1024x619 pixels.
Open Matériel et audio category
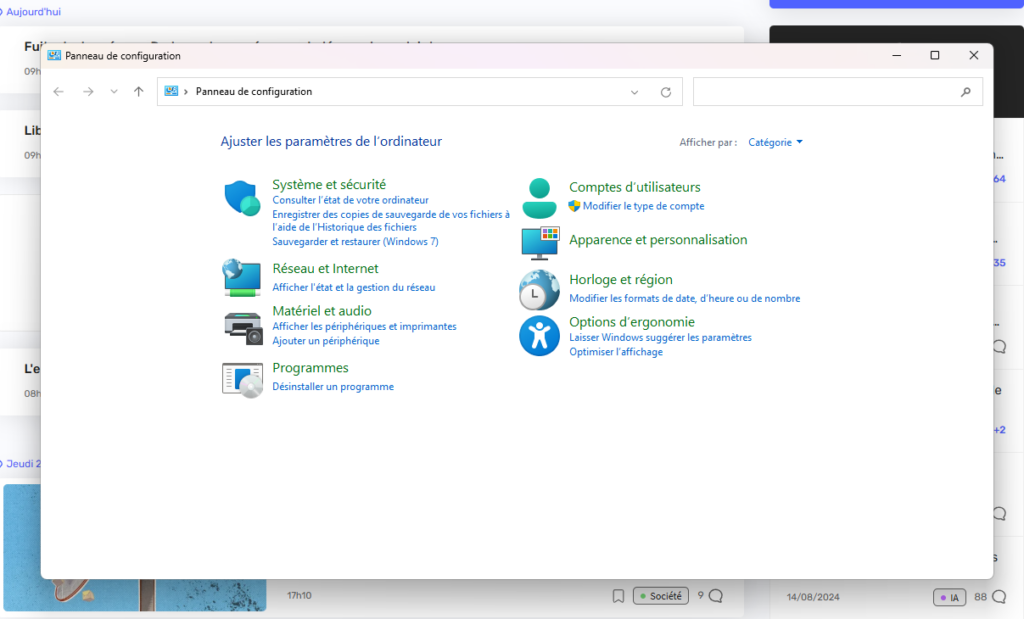tap(322, 311)
